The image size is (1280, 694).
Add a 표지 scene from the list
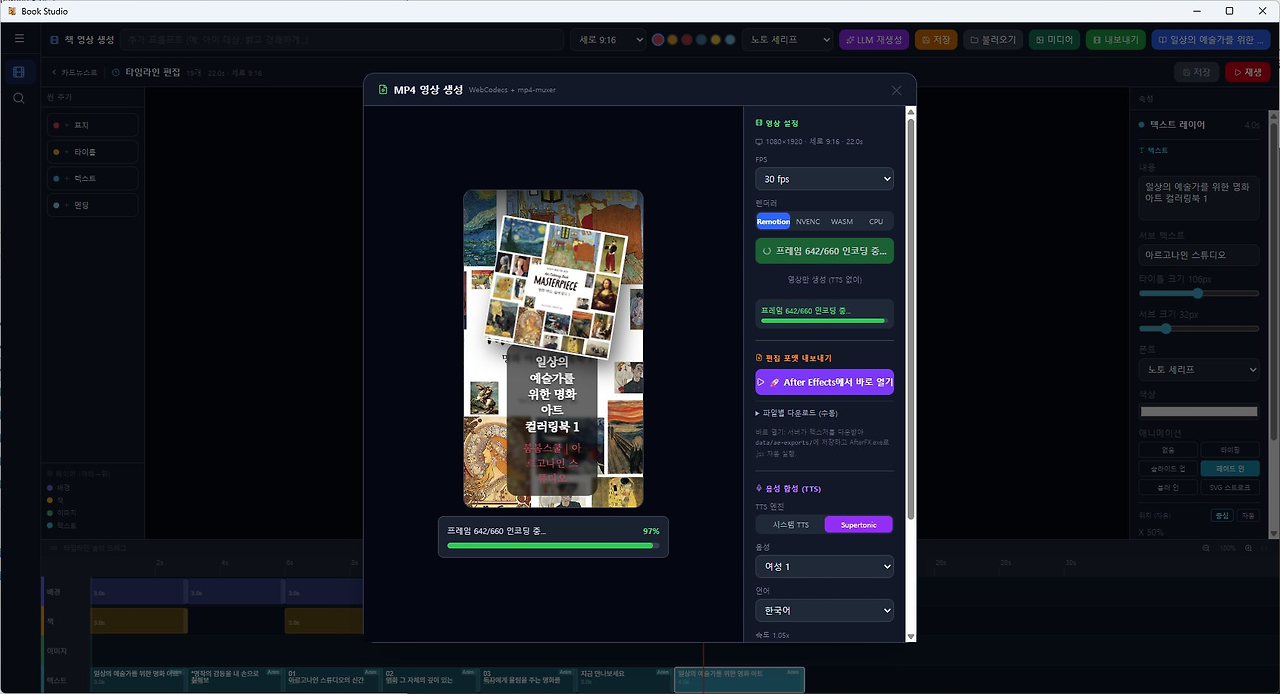(93, 125)
